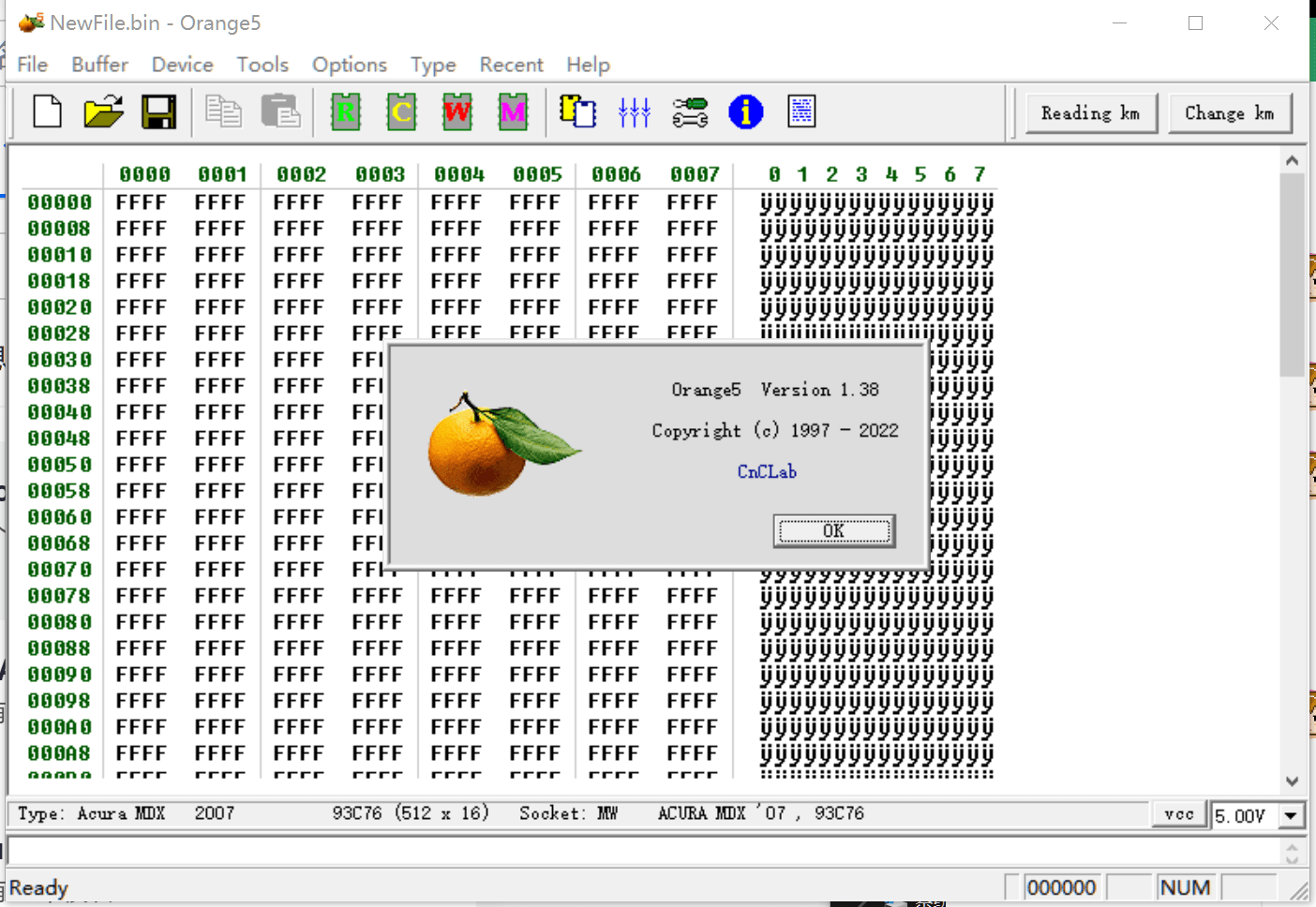
Task: Click the vcc button in status bar
Action: tap(1179, 814)
